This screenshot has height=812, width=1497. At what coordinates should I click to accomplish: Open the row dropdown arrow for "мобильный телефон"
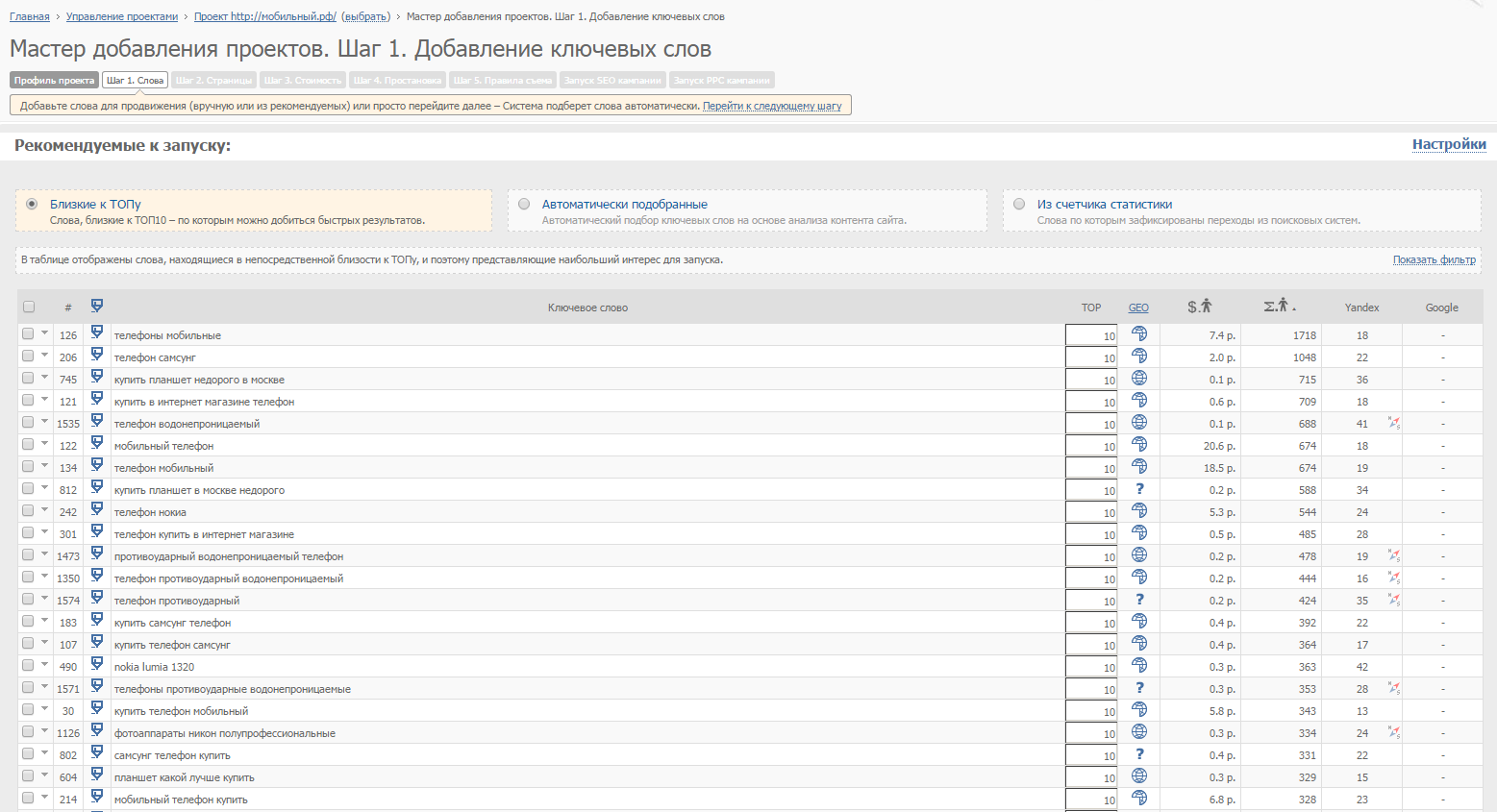click(44, 443)
